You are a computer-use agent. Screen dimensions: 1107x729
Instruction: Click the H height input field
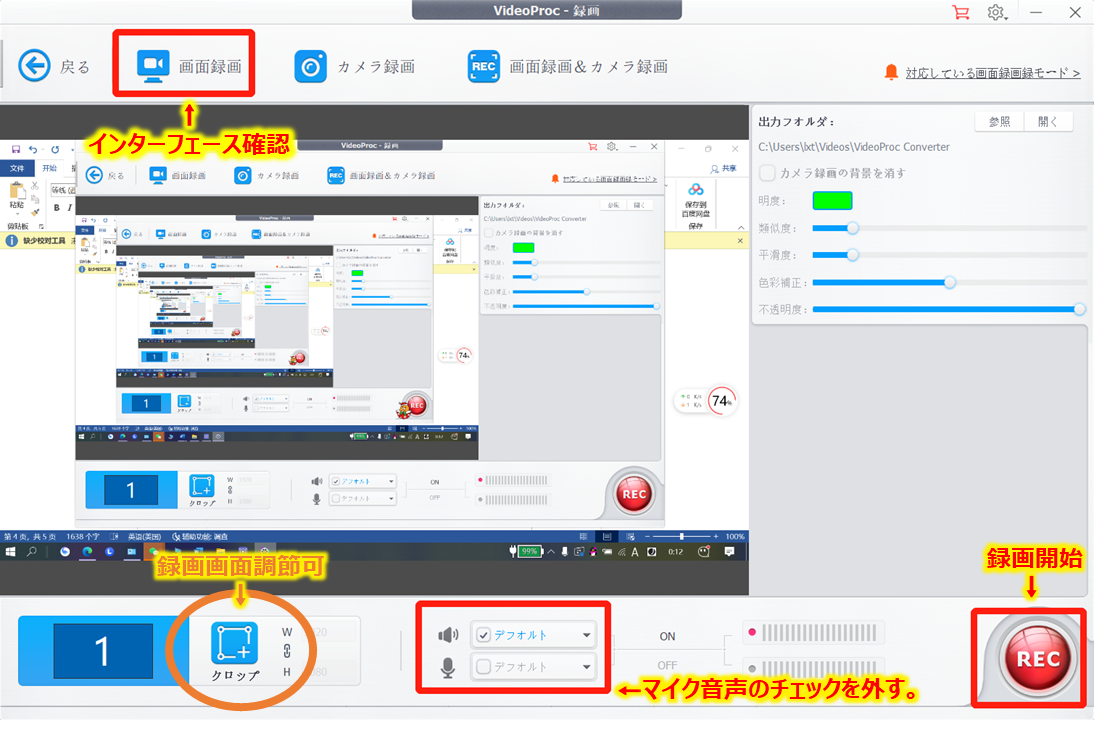[330, 672]
